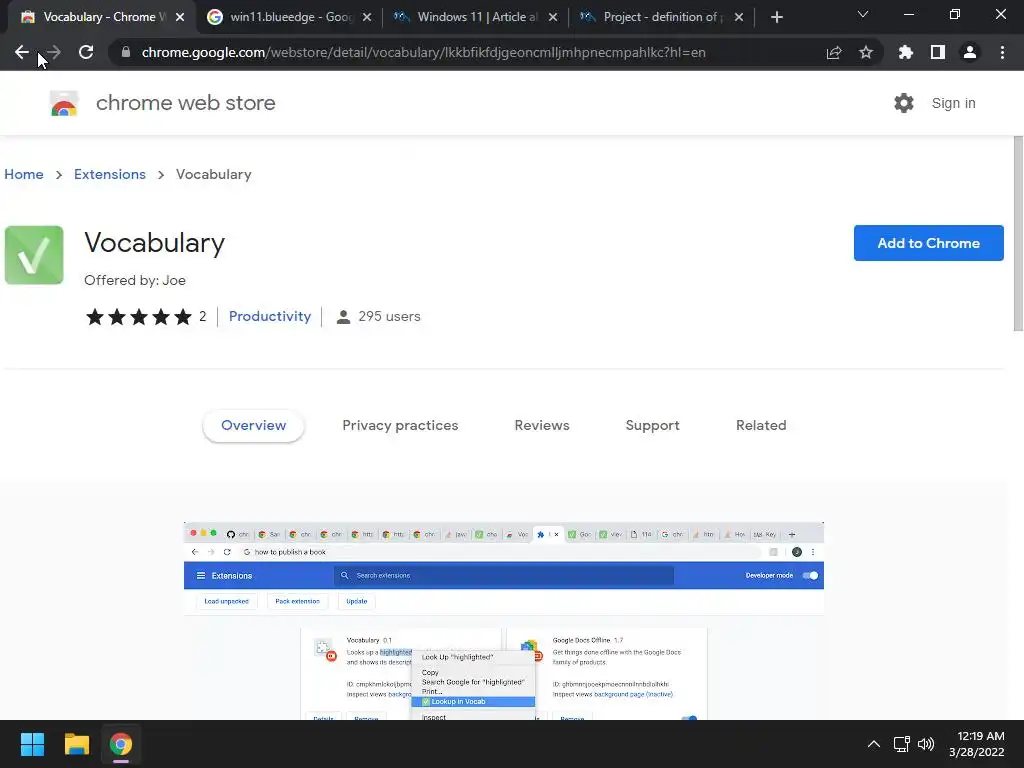Open the Windows Start menu
Screen dimensions: 1024x768
pyautogui.click(x=32, y=744)
